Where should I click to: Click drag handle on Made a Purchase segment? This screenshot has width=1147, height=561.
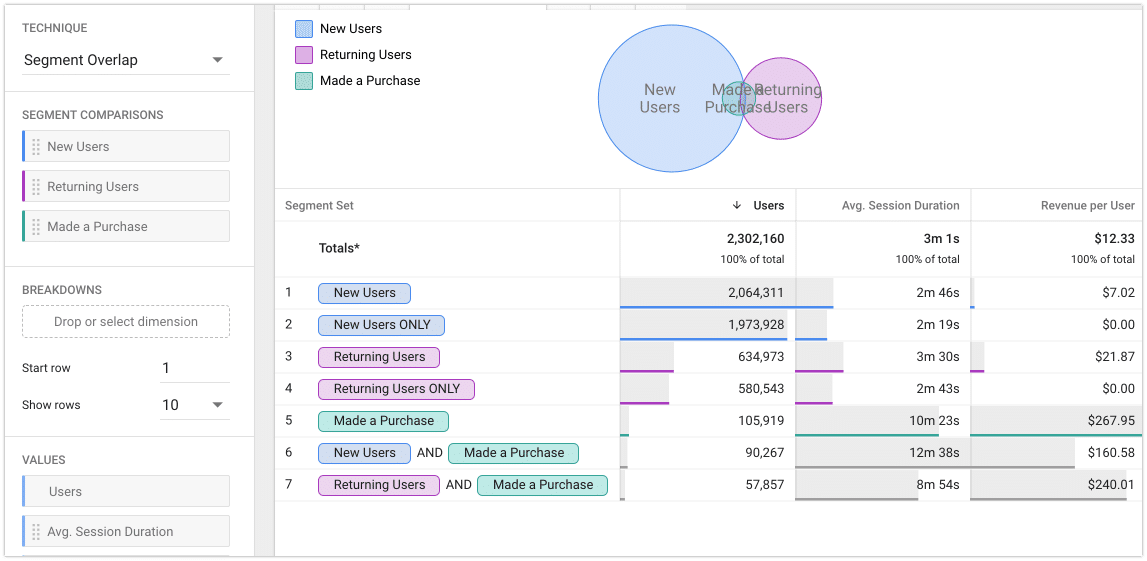pyautogui.click(x=37, y=227)
